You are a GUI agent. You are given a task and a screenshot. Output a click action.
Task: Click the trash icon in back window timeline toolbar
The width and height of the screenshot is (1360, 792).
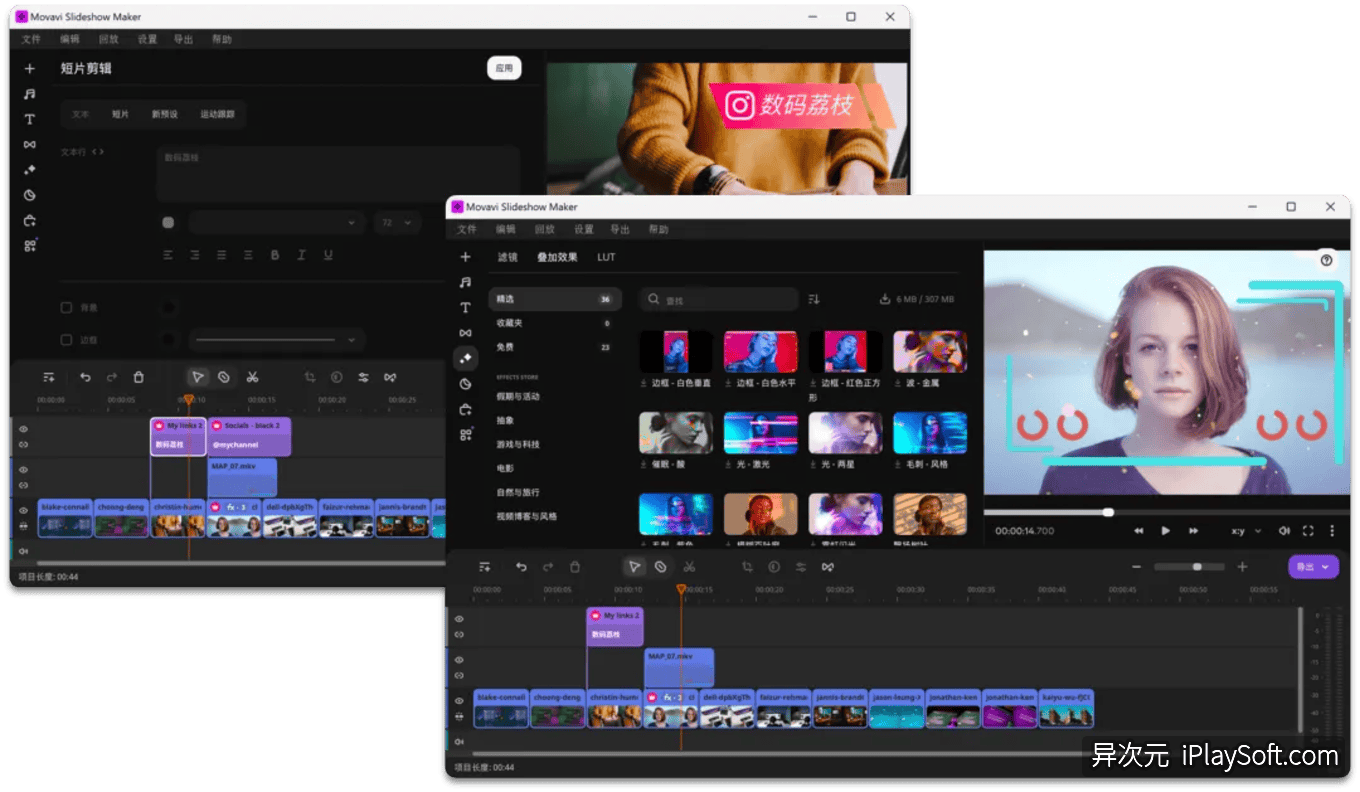pos(139,377)
